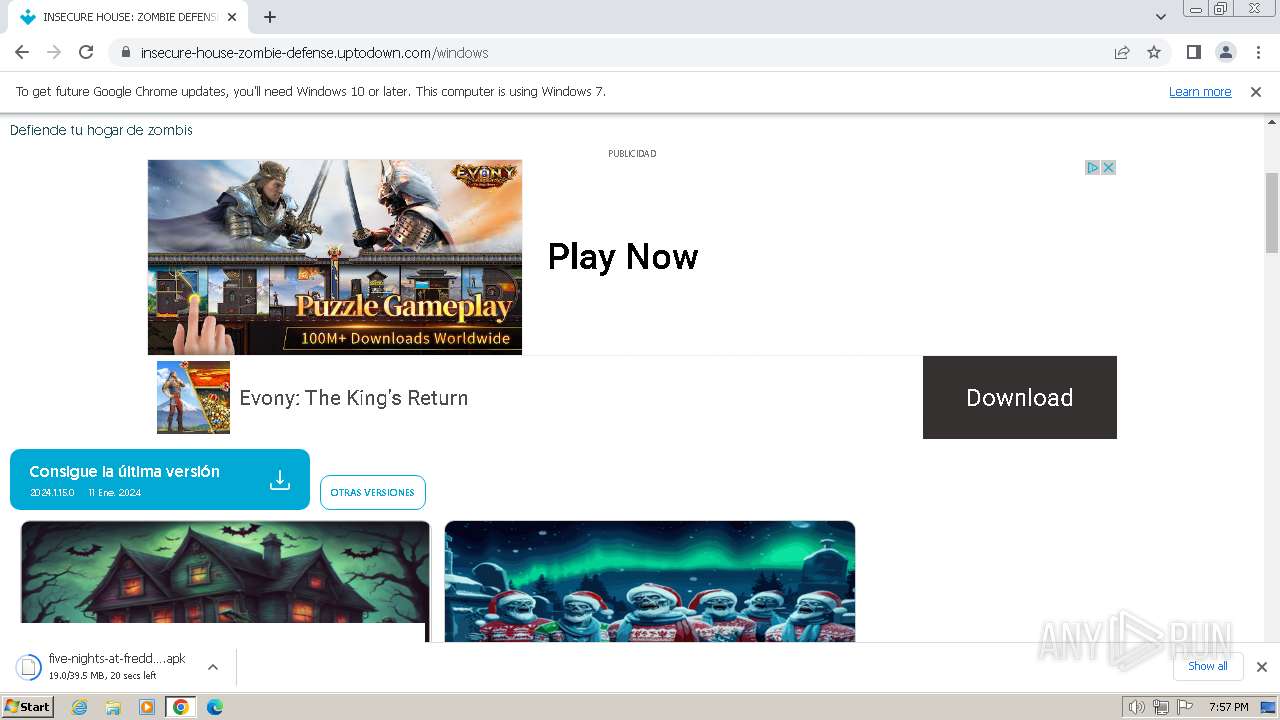Viewport: 1280px width, 720px height.
Task: Open the tab search dropdown
Action: [1161, 17]
